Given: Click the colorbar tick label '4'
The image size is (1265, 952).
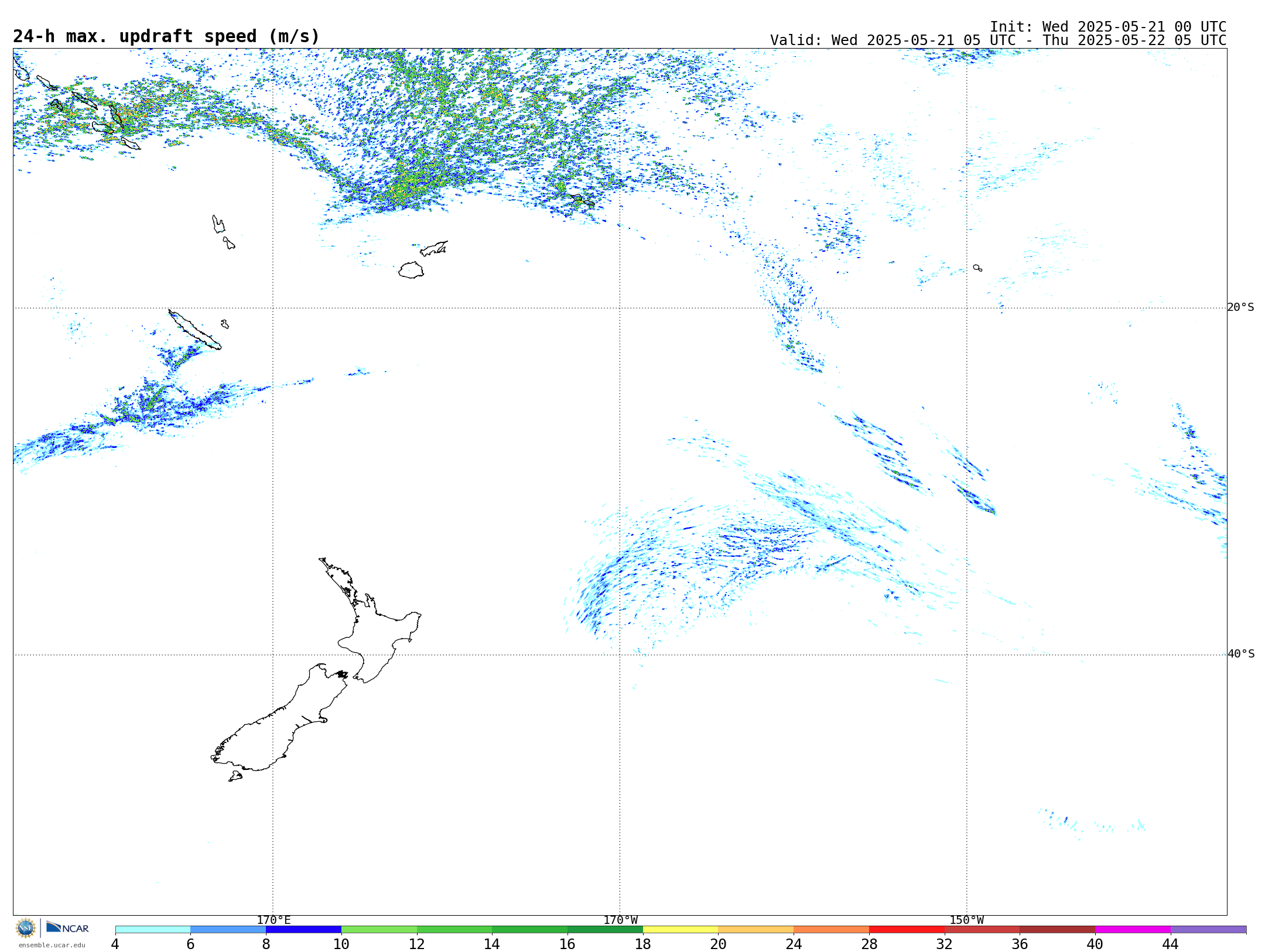Looking at the screenshot, I should click(x=115, y=944).
